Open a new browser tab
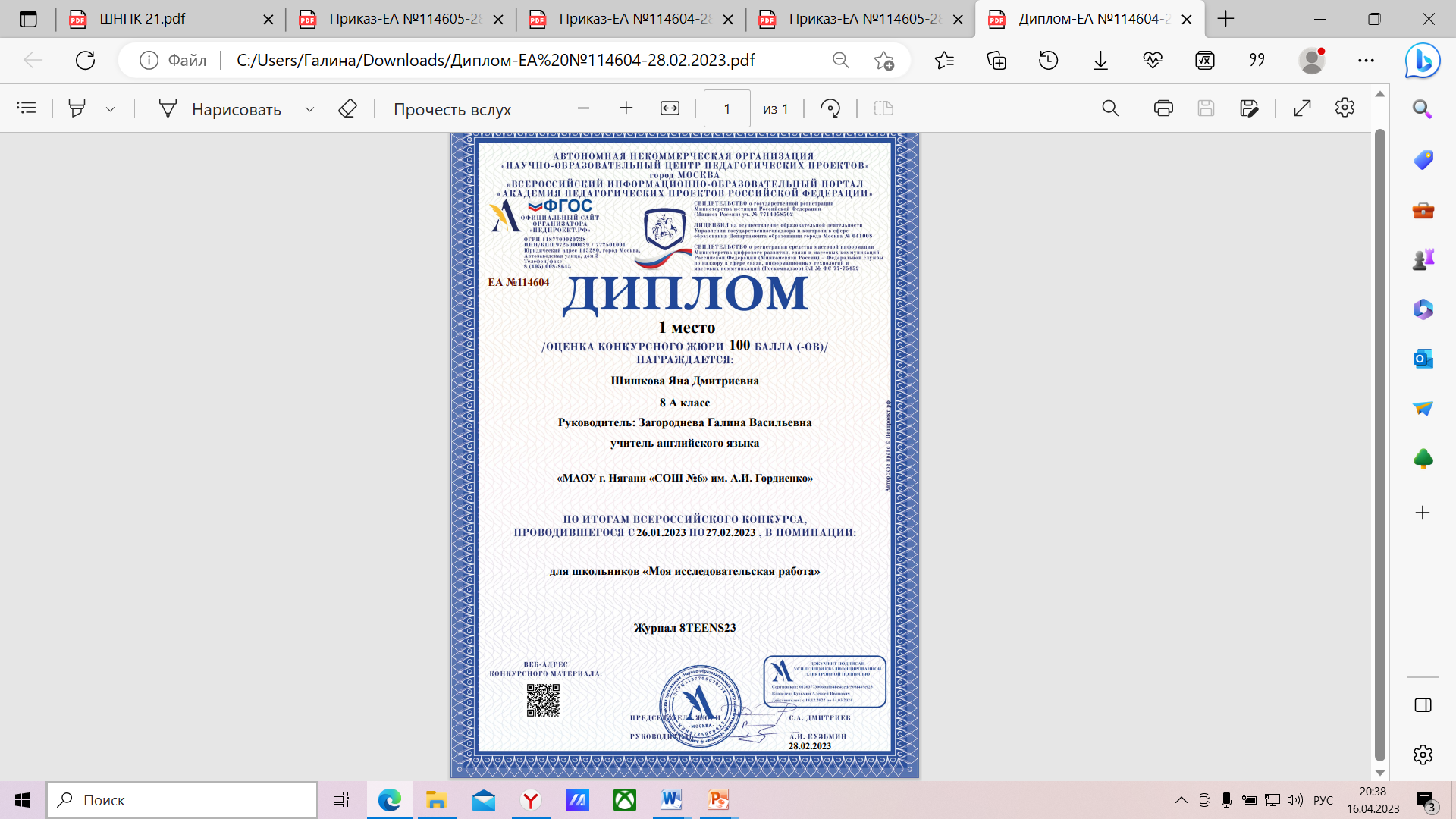The height and width of the screenshot is (819, 1456). click(x=1225, y=19)
